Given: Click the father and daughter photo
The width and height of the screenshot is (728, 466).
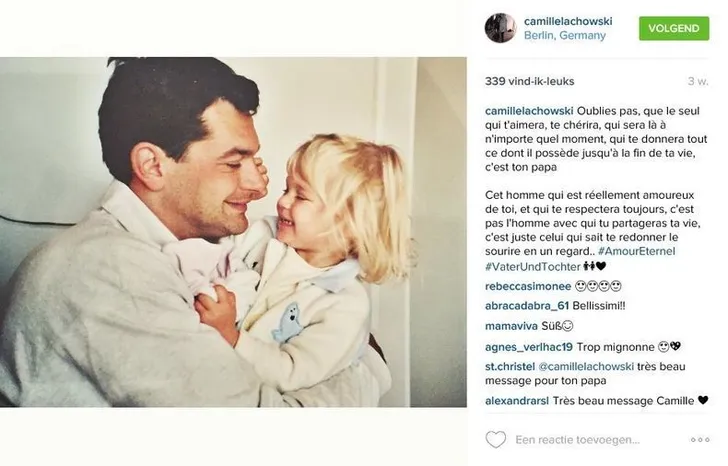Looking at the screenshot, I should [233, 232].
